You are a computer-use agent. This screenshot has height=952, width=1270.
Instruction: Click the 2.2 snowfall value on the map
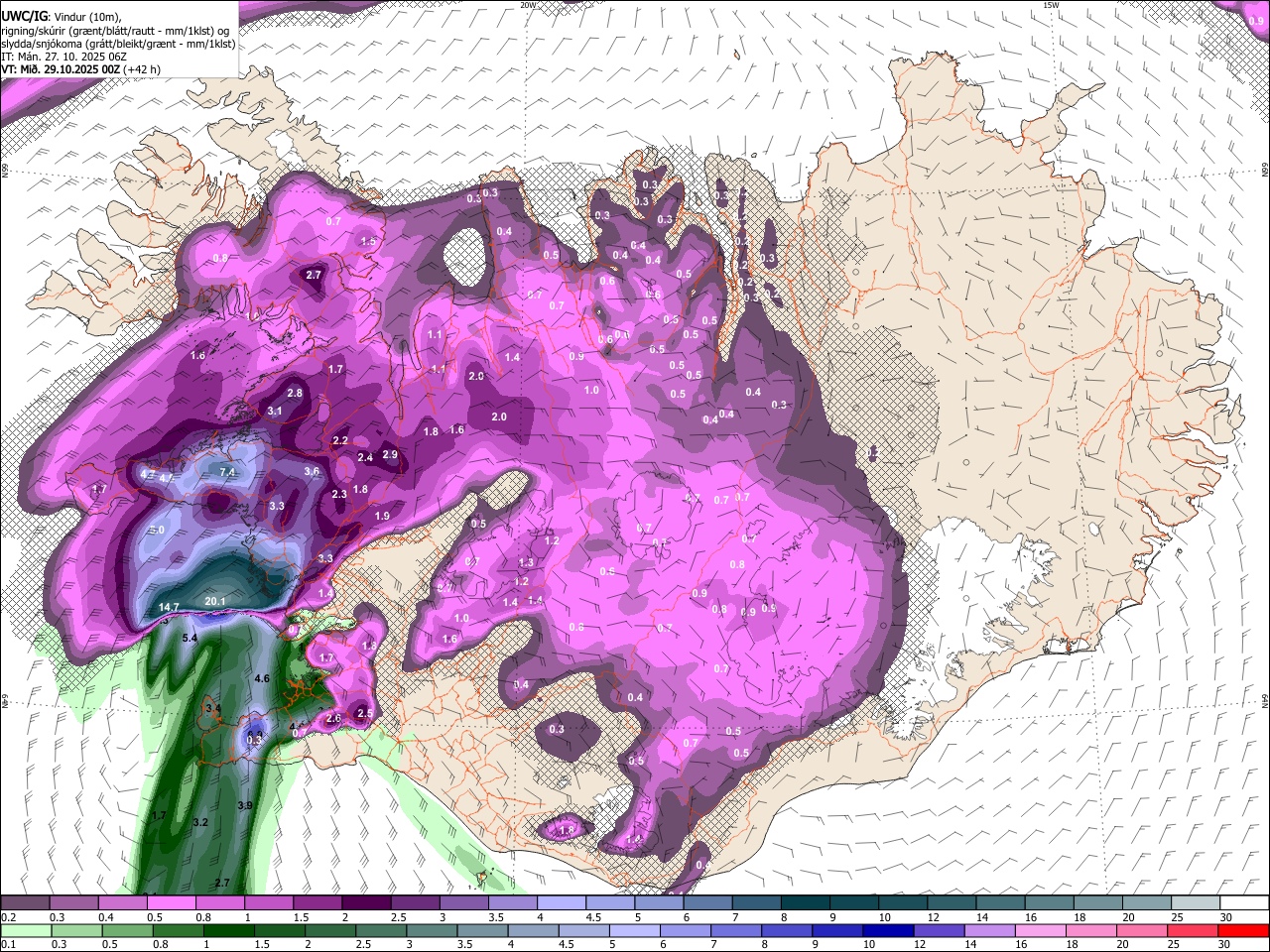340,440
